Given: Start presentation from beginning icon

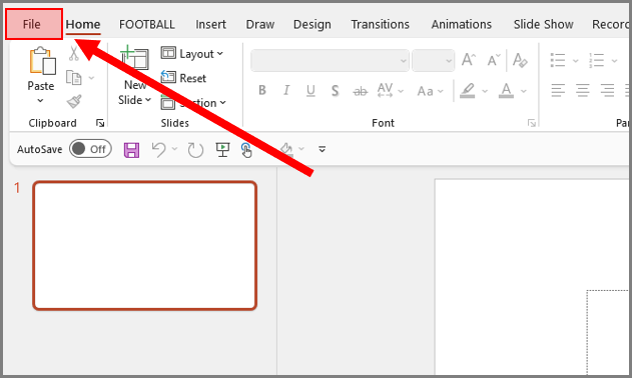Looking at the screenshot, I should pos(222,150).
